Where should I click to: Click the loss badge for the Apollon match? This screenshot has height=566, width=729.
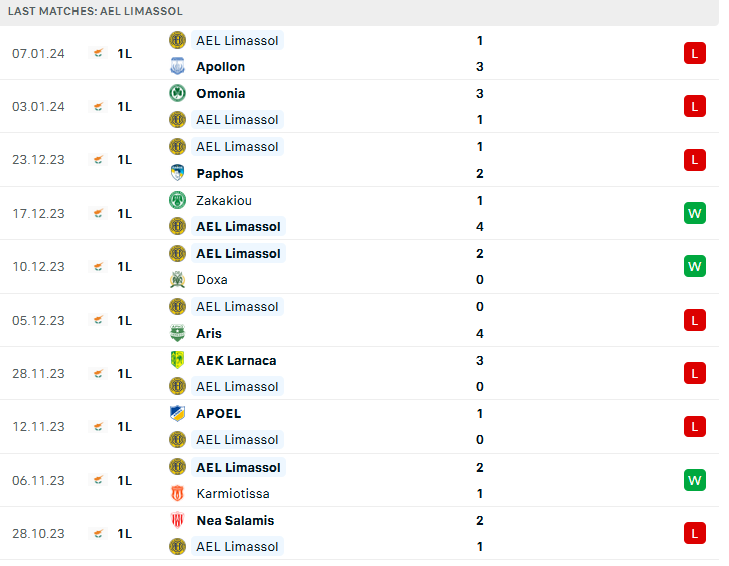[x=695, y=53]
